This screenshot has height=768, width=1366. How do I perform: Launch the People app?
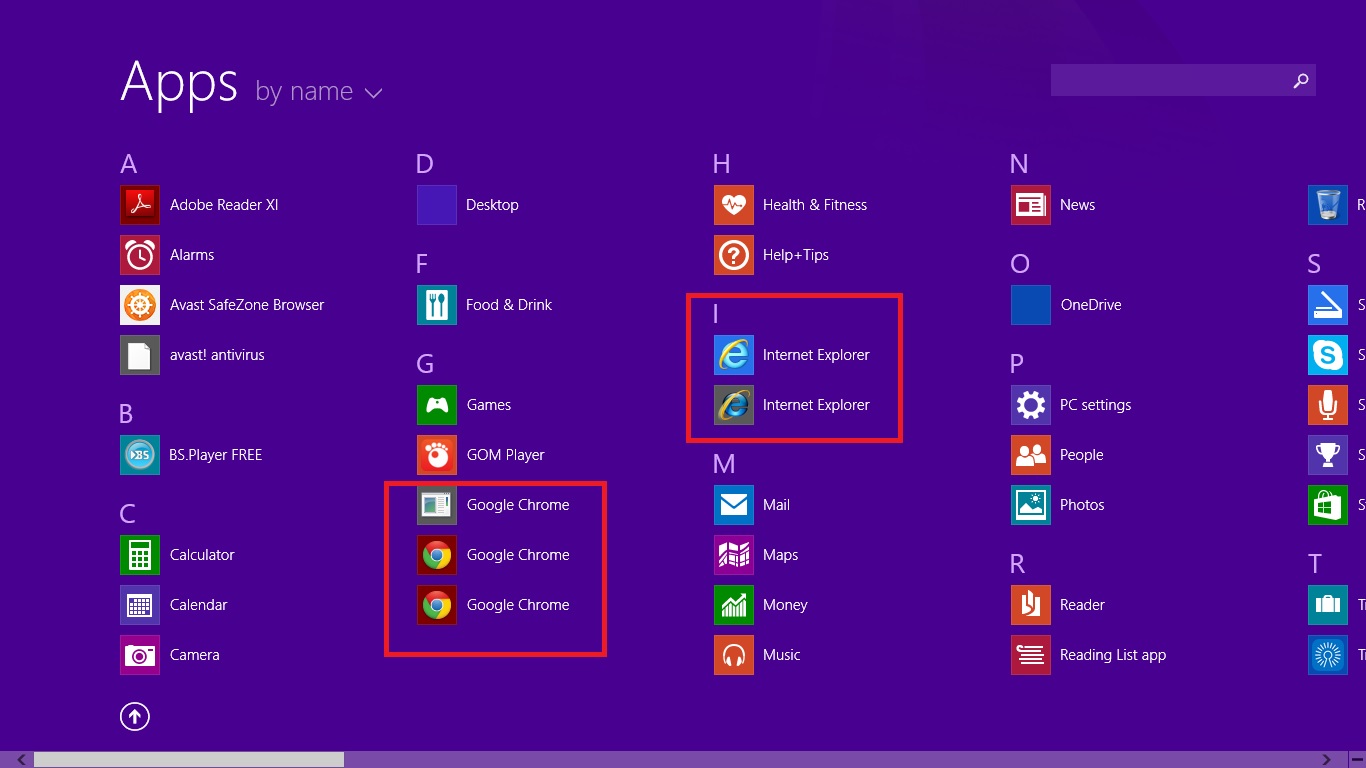tap(1057, 455)
